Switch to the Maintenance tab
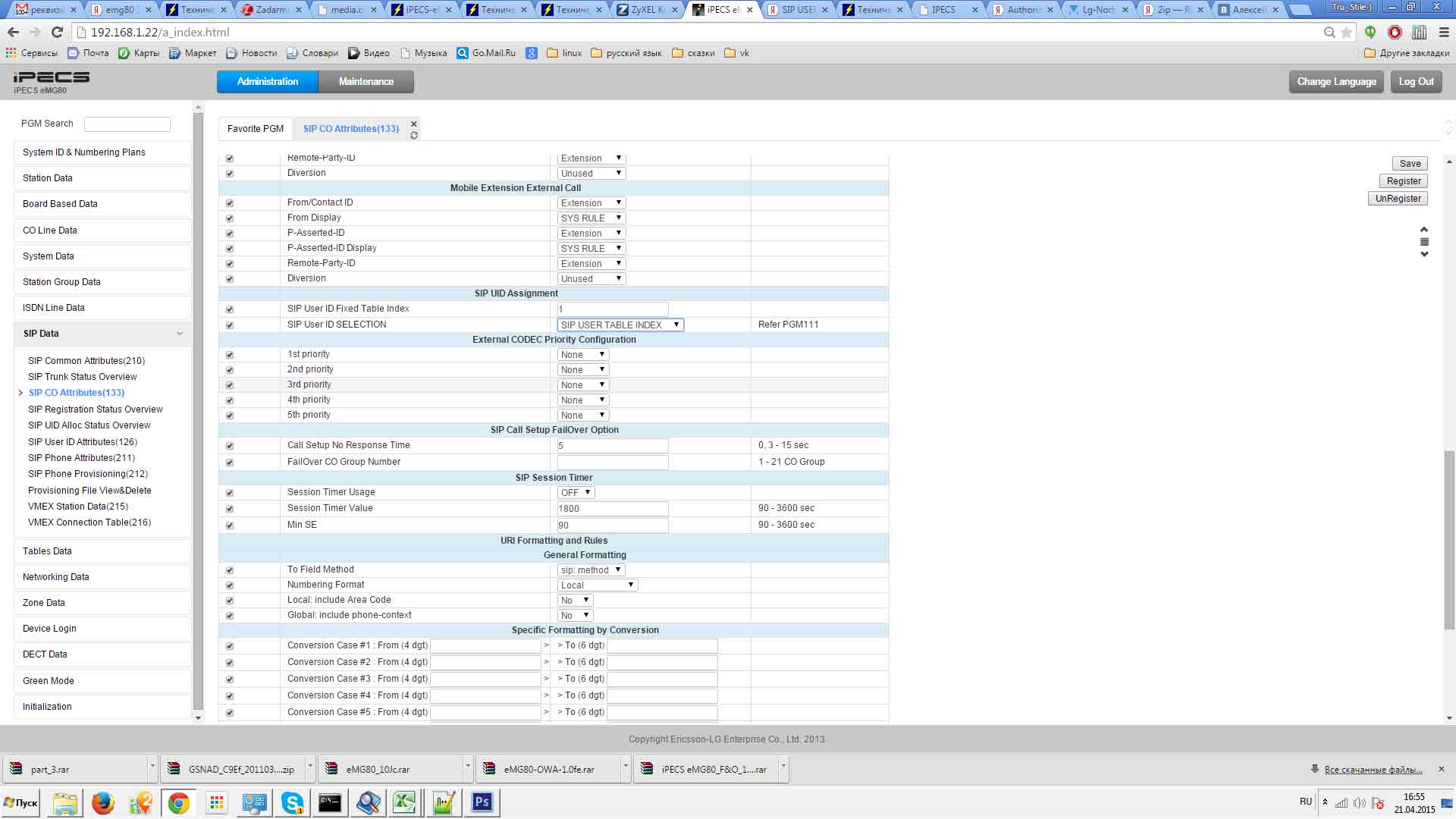 click(x=366, y=82)
